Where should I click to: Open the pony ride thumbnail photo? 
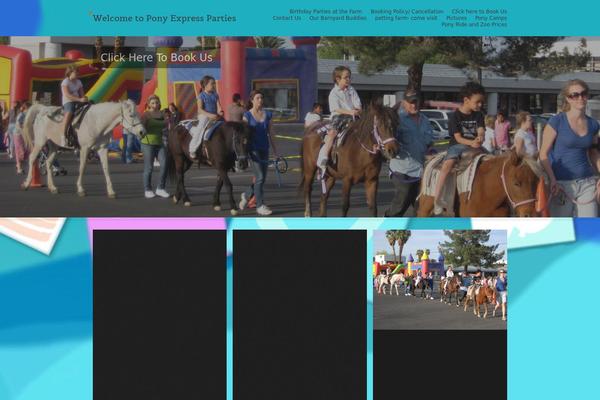(440, 280)
